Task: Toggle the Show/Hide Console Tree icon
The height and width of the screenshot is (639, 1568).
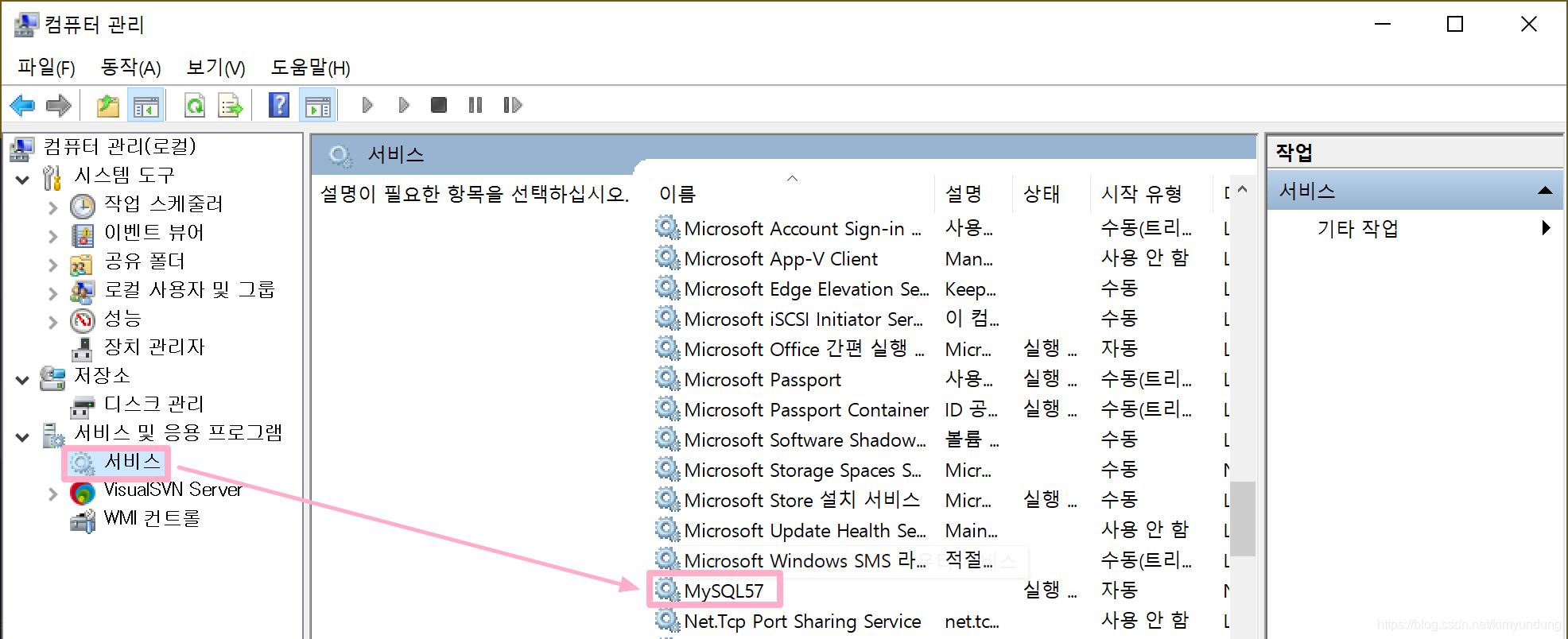Action: (x=146, y=105)
